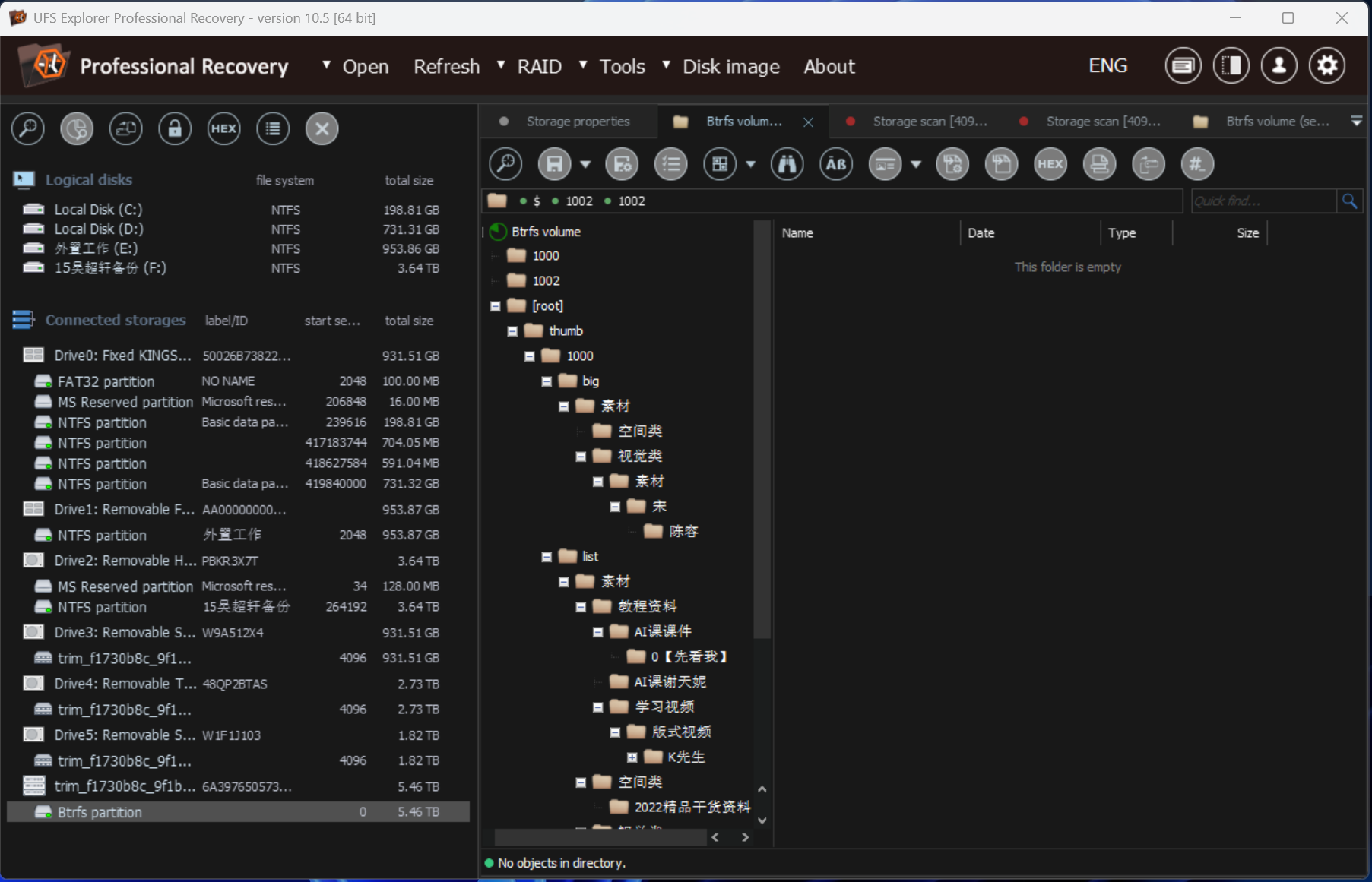Click the panel layout icon in header
The image size is (1372, 882).
point(1231,66)
